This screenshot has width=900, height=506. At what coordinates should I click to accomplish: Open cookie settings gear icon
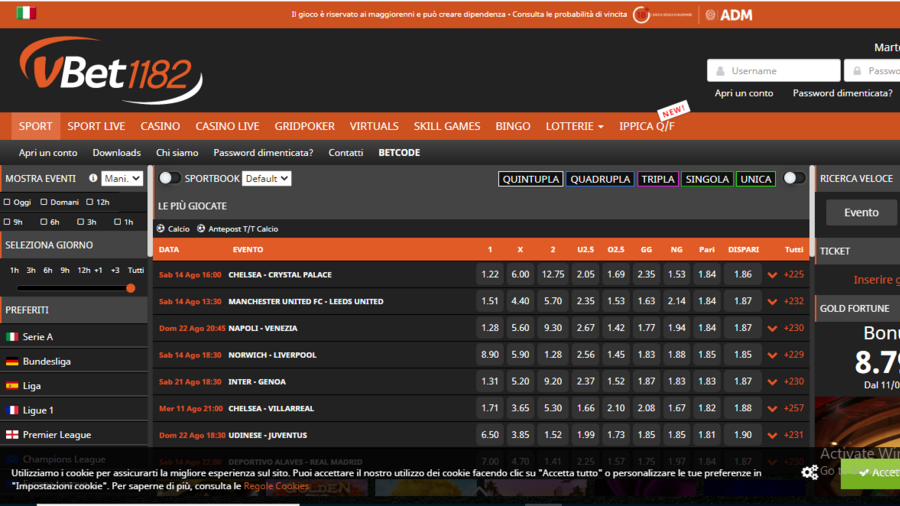[x=810, y=473]
